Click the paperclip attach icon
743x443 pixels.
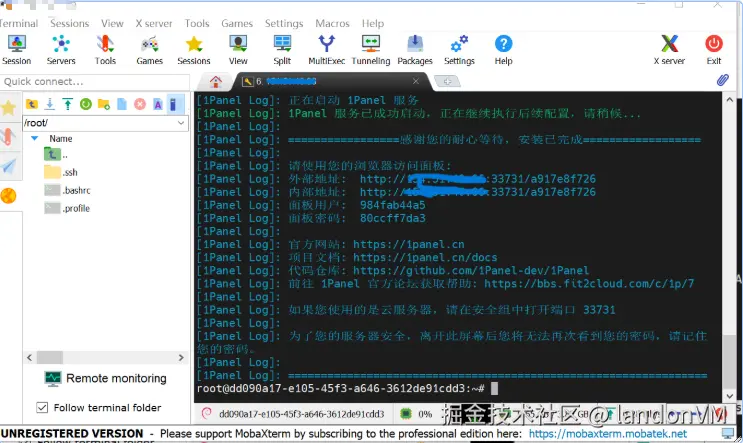pyautogui.click(x=722, y=80)
